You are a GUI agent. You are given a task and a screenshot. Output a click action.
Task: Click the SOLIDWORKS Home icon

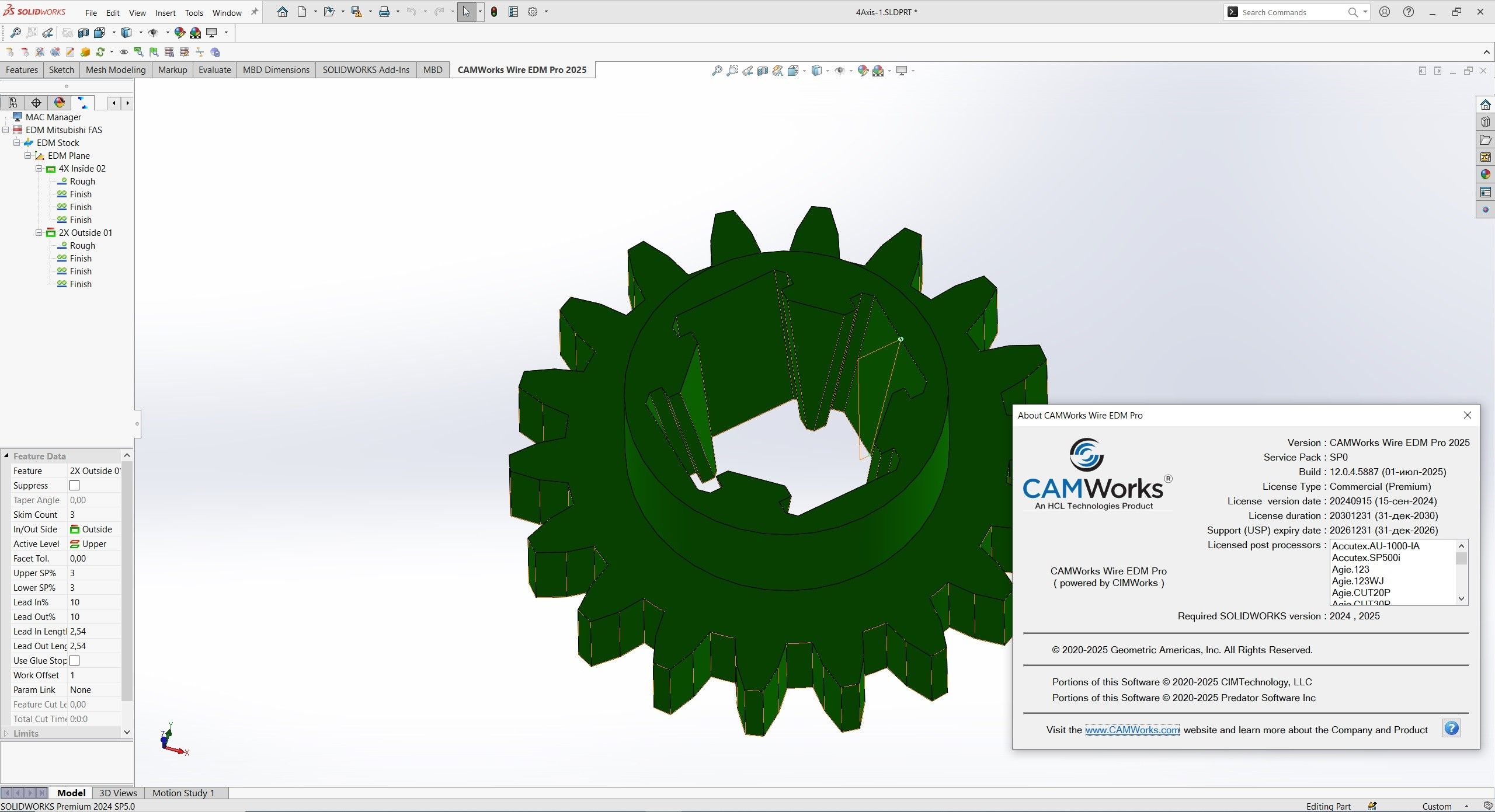[283, 12]
